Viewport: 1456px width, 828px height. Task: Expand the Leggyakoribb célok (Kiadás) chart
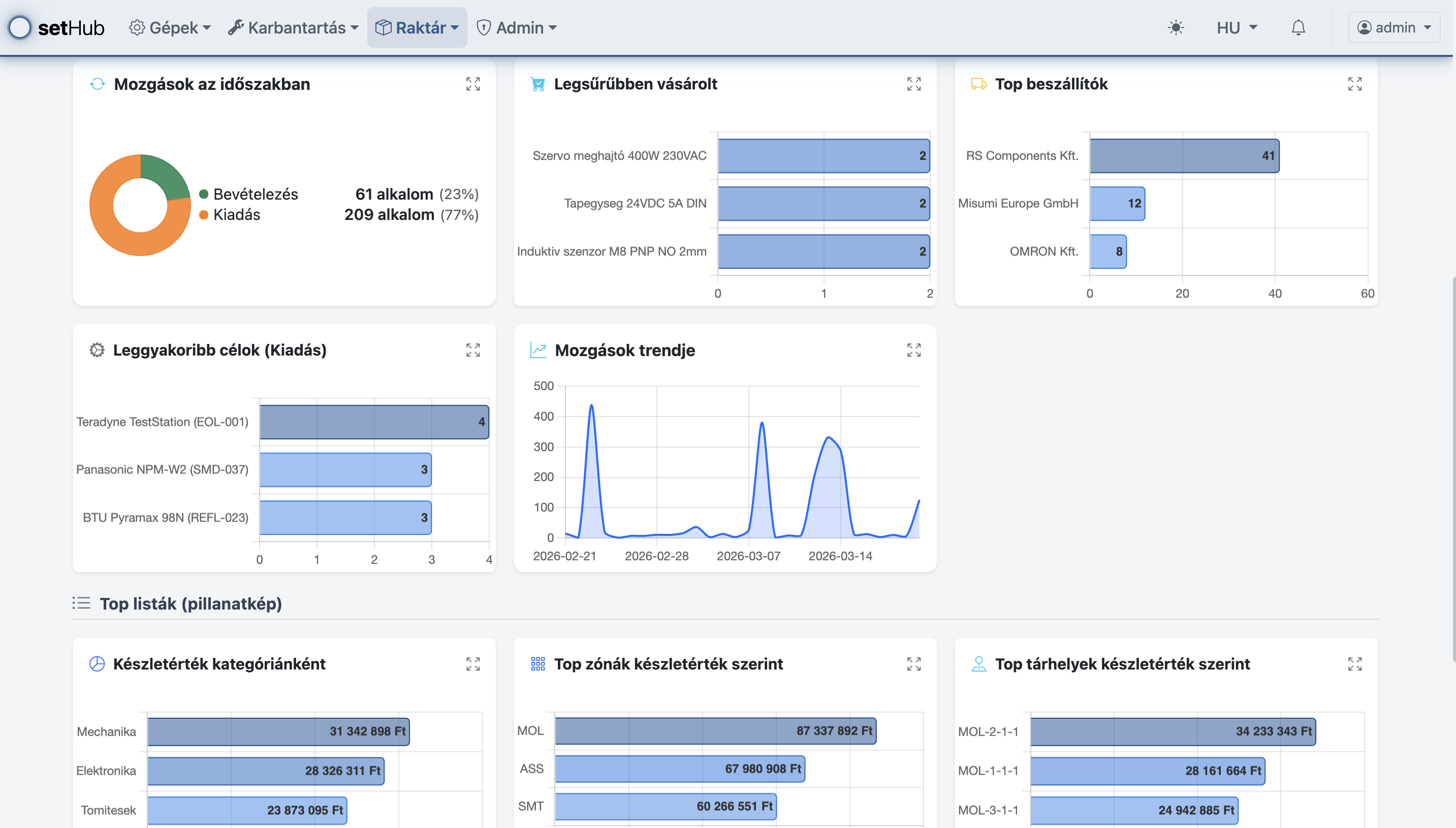(x=472, y=351)
